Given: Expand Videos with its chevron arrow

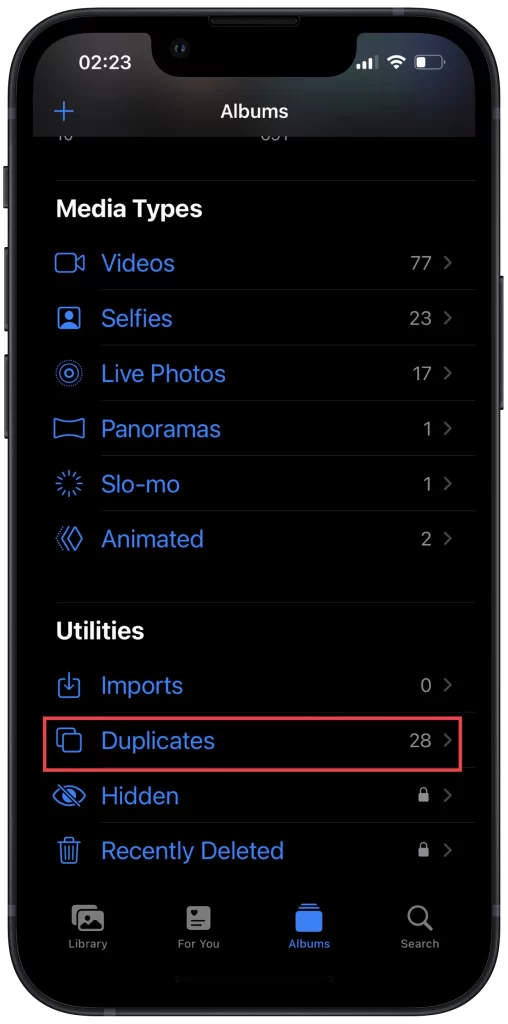Looking at the screenshot, I should tap(448, 263).
